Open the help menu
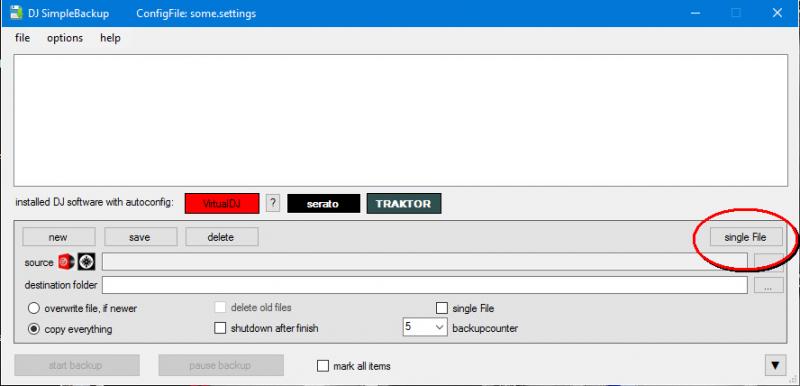The image size is (800, 386). pos(110,38)
